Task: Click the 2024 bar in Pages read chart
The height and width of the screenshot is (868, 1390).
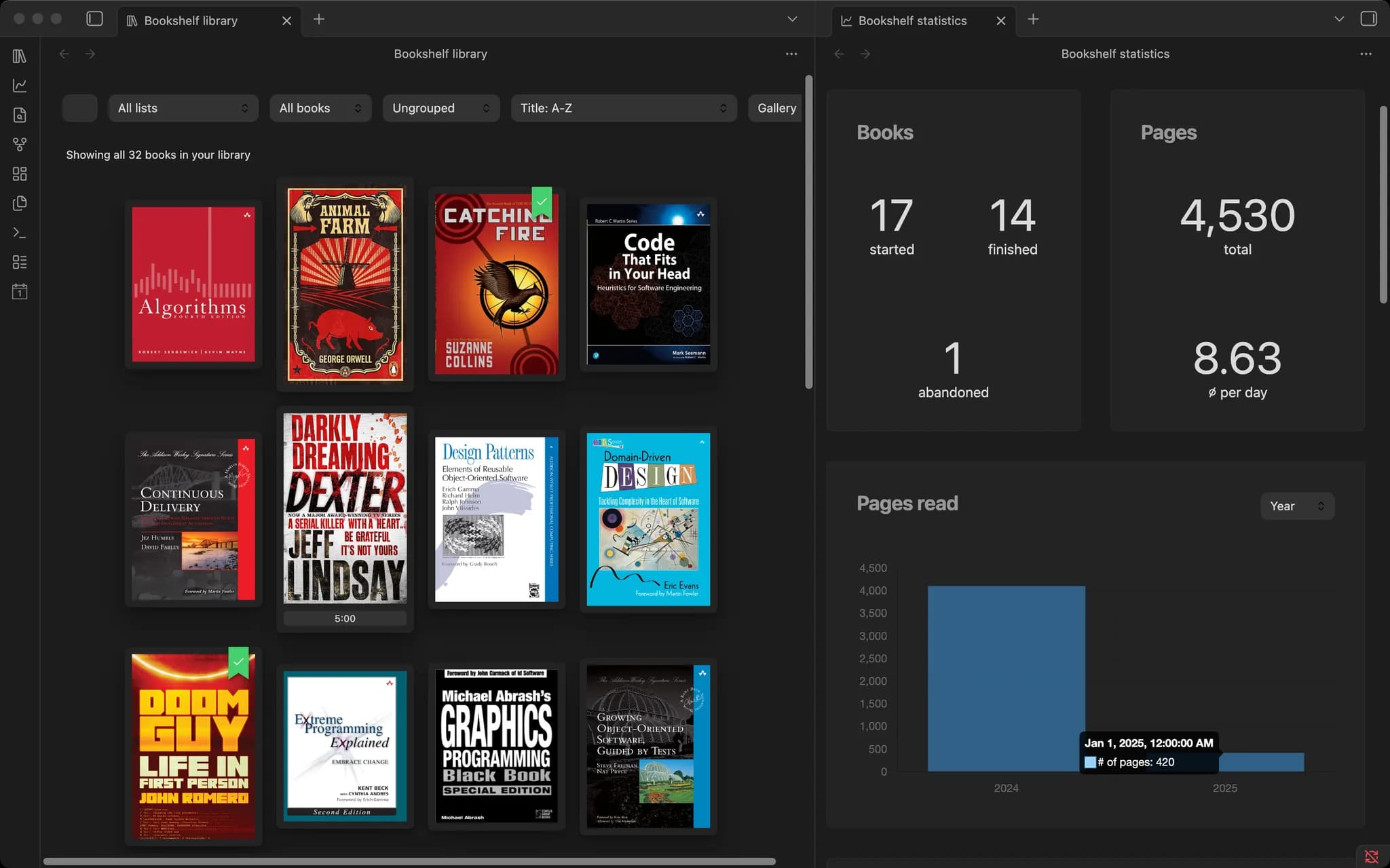Action: pos(1007,679)
